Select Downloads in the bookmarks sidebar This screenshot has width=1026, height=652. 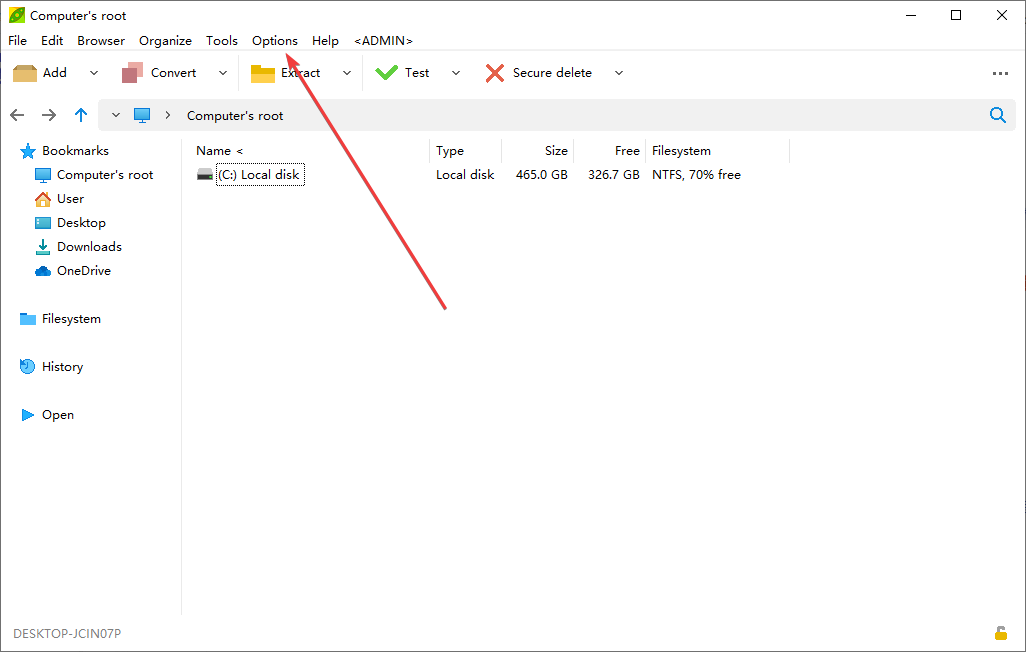click(x=89, y=247)
